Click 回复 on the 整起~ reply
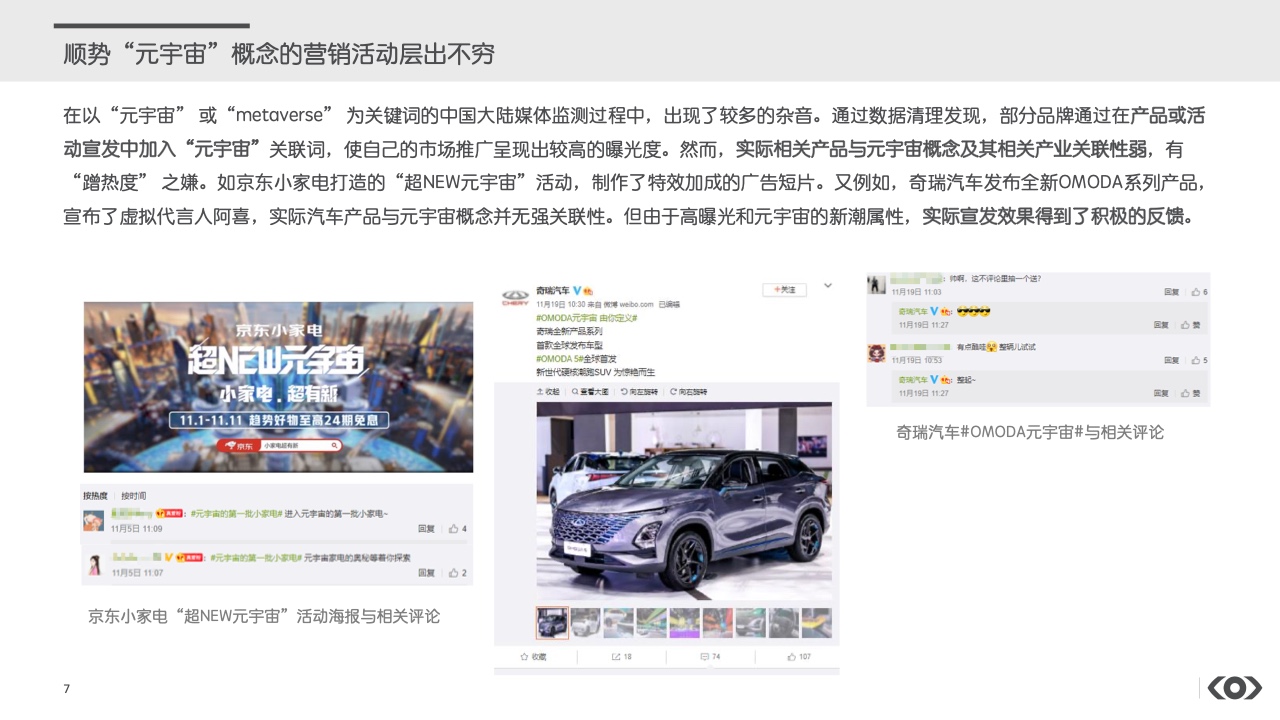 point(1161,393)
